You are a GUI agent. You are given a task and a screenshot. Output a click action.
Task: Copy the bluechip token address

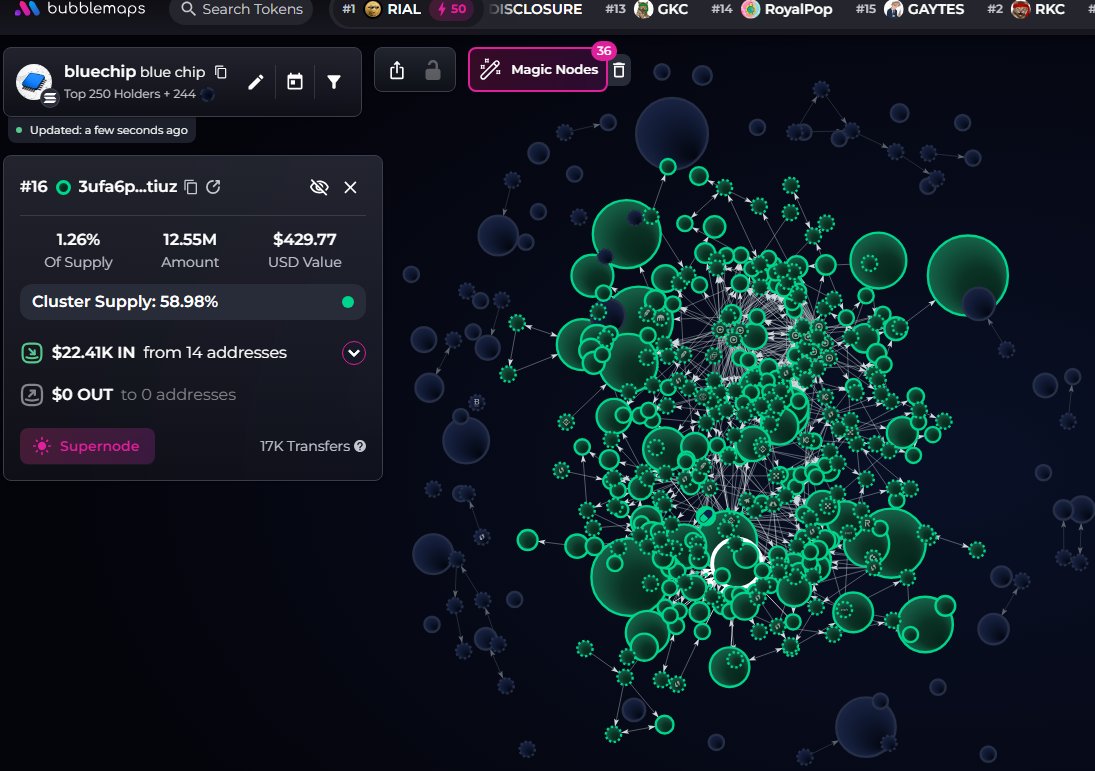click(221, 72)
